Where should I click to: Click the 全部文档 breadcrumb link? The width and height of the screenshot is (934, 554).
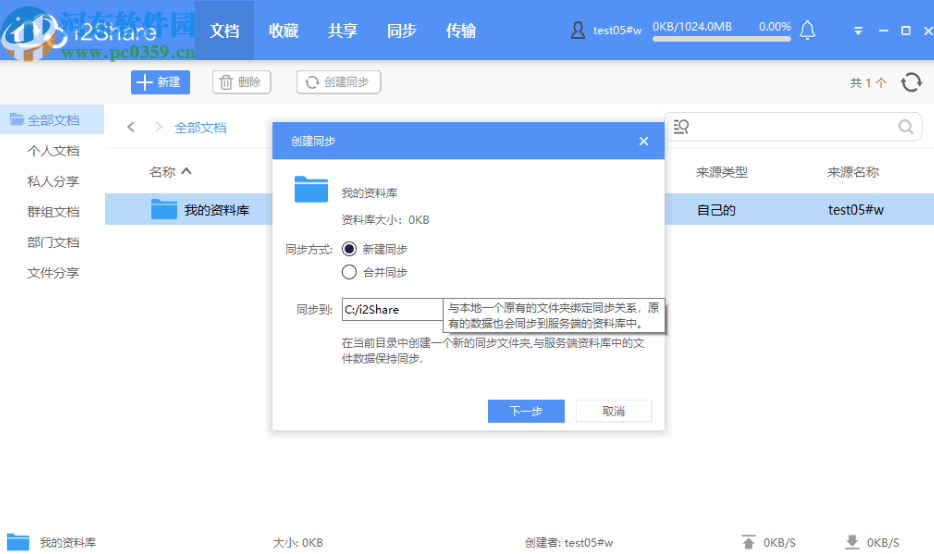pos(200,127)
